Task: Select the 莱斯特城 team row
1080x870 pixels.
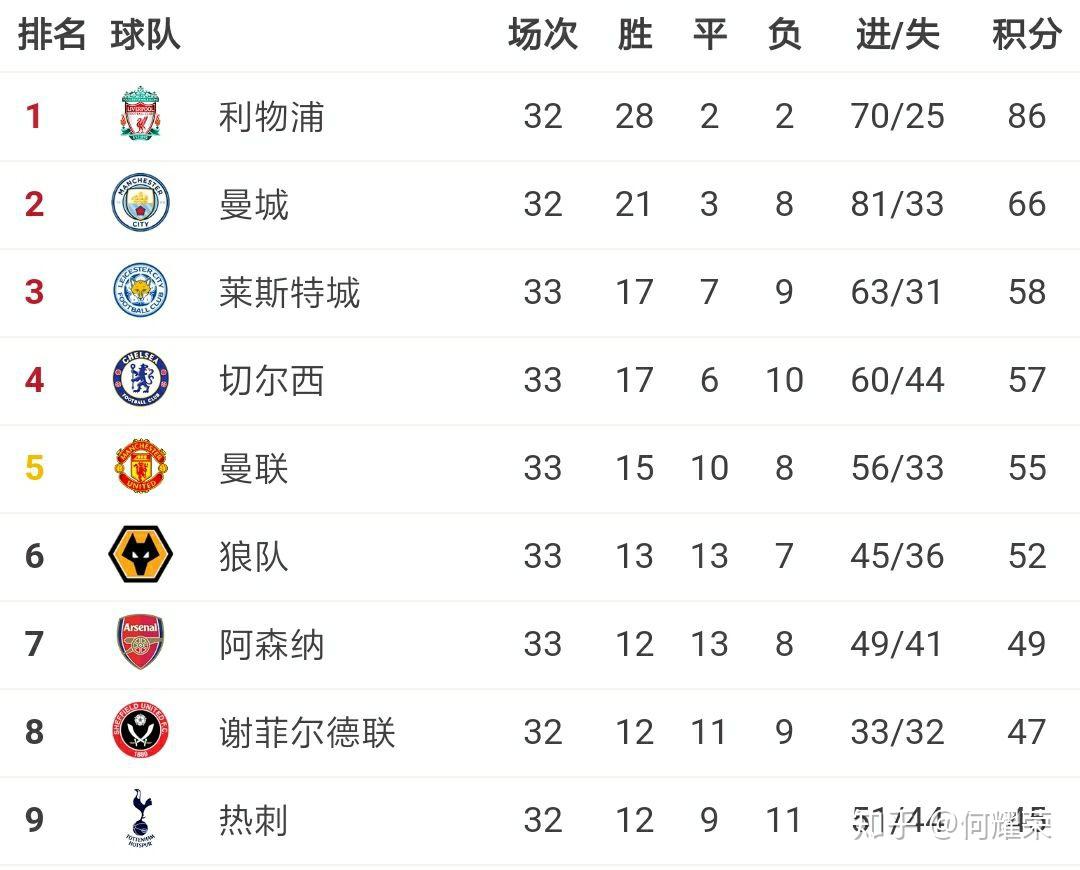Action: click(540, 292)
